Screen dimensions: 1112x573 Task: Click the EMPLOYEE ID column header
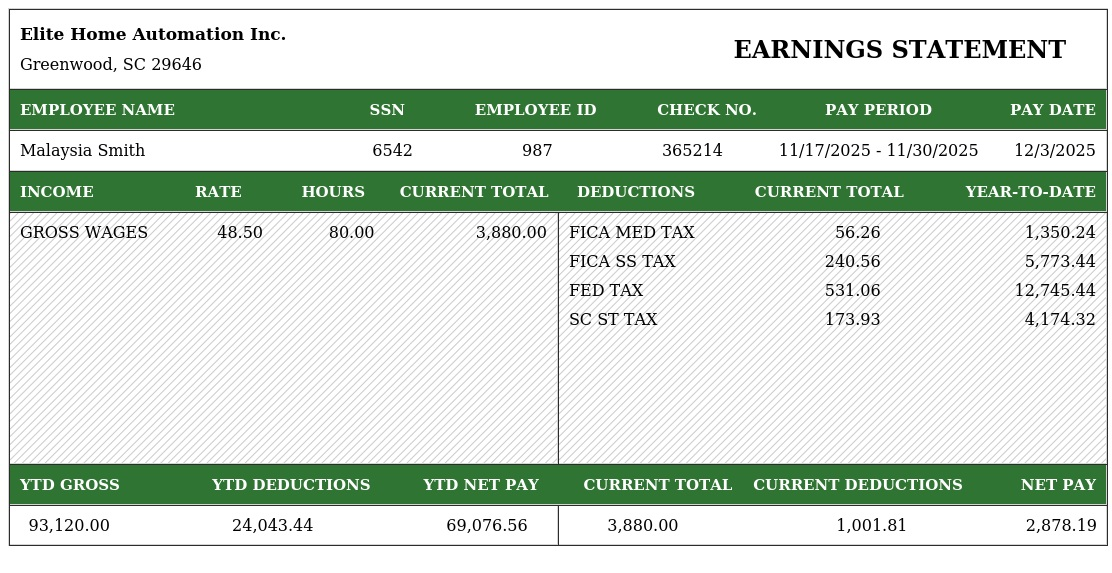[x=535, y=110]
